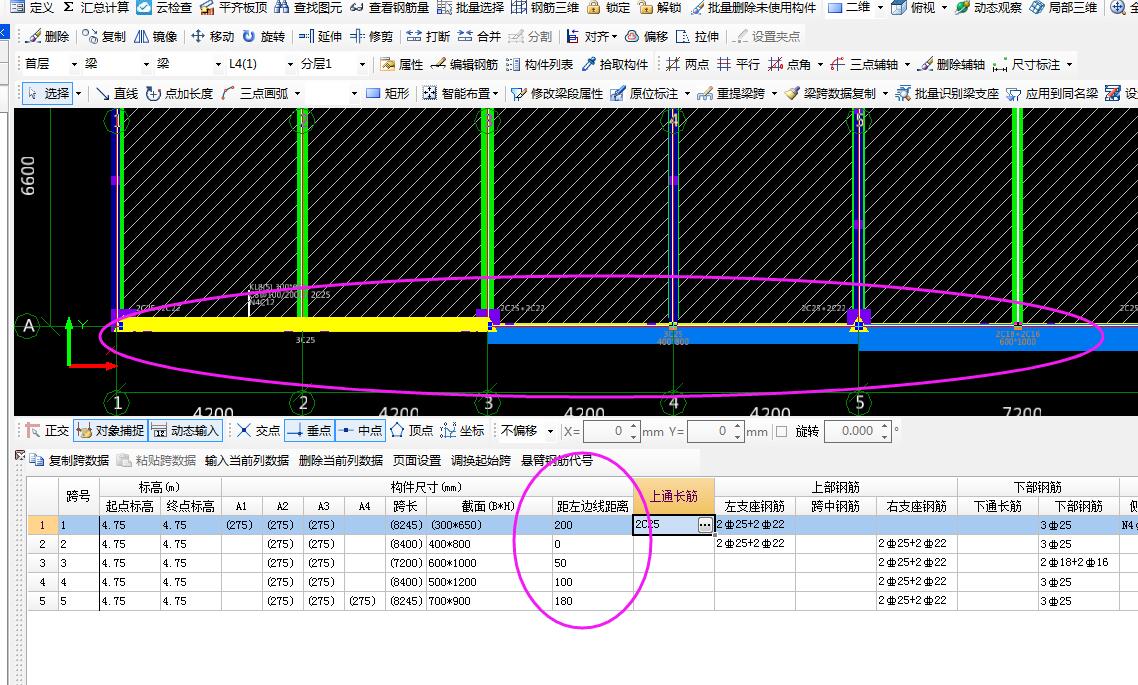The image size is (1138, 685).
Task: Expand 智能布置 dropdown arrow
Action: (496, 94)
